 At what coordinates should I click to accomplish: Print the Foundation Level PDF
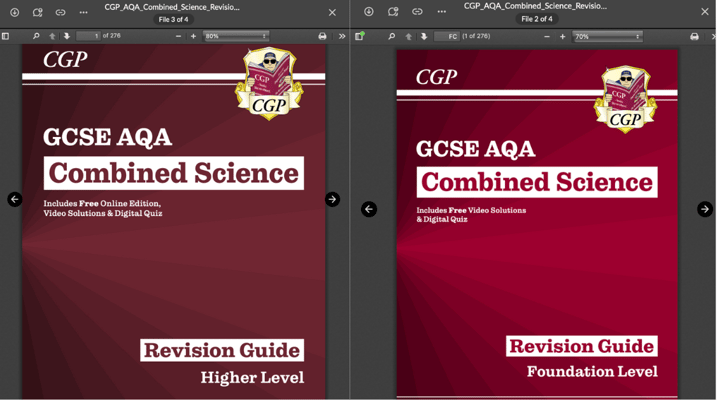[695, 37]
